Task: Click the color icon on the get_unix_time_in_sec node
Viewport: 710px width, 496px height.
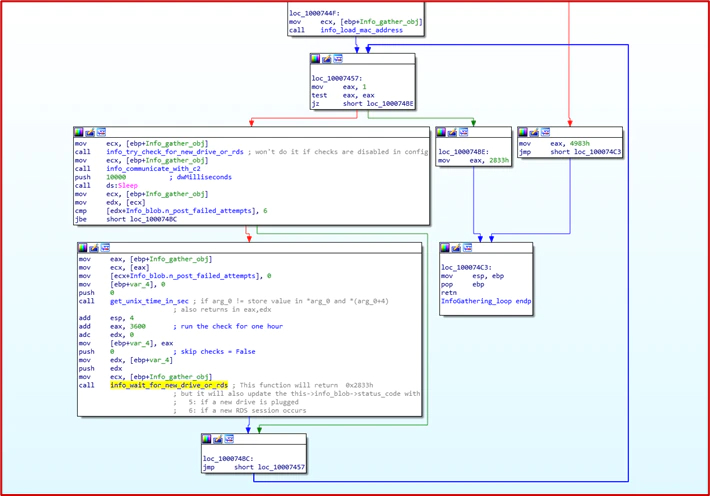Action: [82, 247]
